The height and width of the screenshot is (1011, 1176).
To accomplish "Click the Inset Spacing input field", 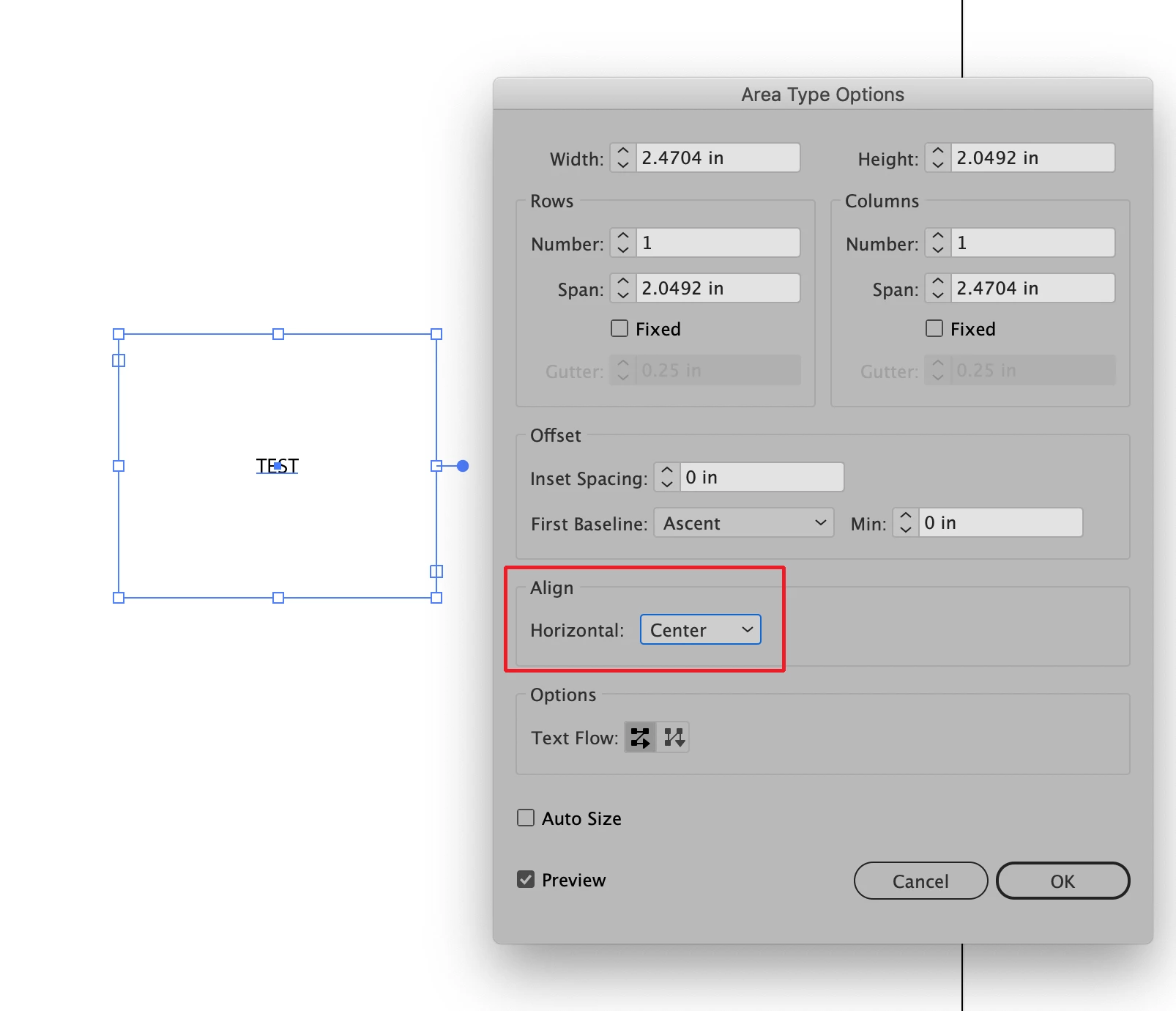I will 762,477.
